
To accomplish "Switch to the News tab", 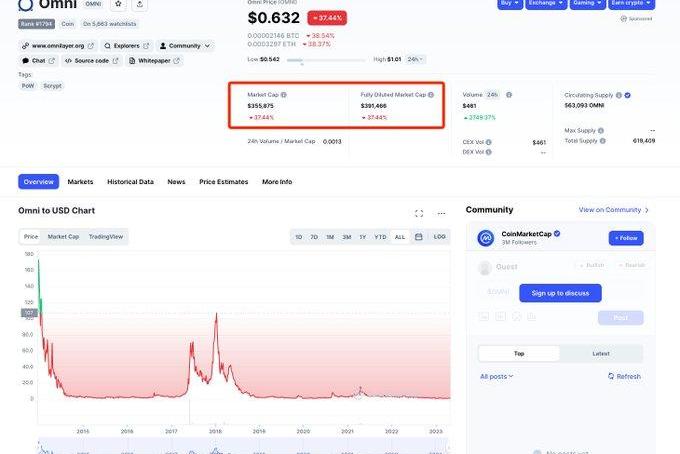I will 176,182.
